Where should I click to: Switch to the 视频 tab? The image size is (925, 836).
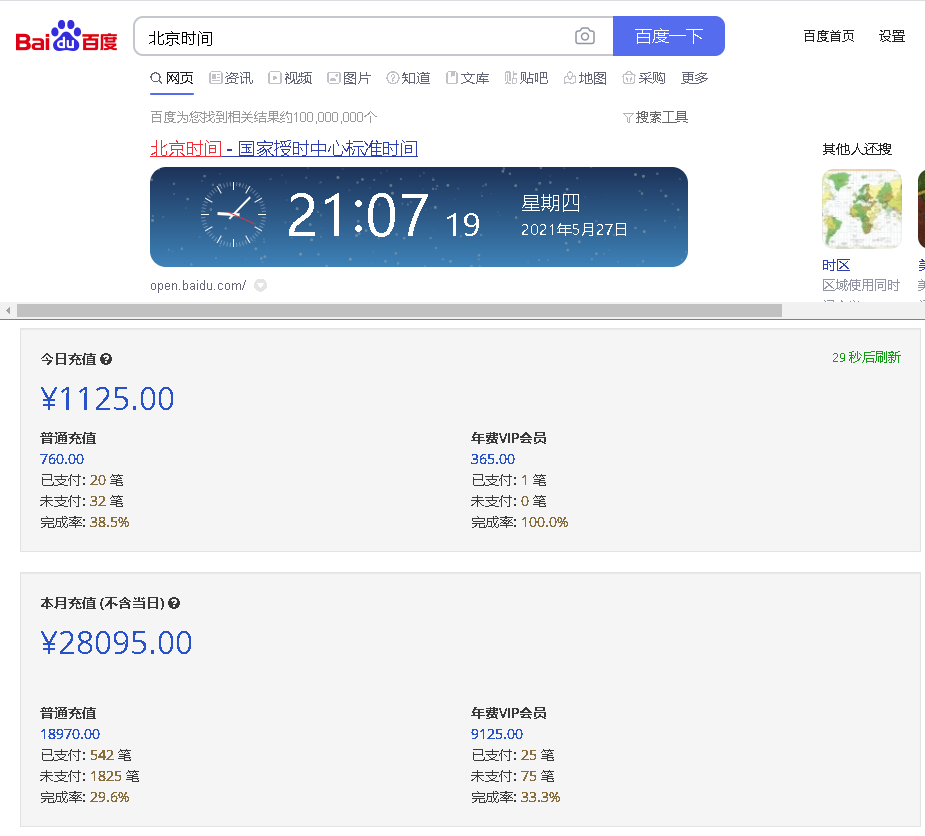pyautogui.click(x=290, y=78)
